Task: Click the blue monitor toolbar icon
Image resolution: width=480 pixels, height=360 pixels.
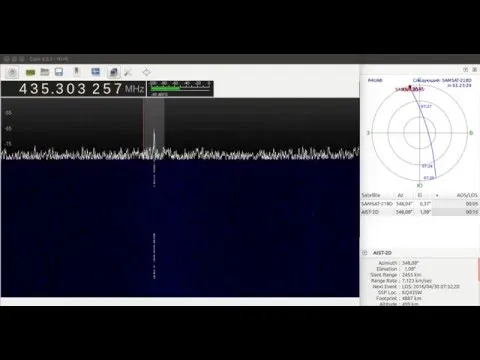Action: pos(95,72)
